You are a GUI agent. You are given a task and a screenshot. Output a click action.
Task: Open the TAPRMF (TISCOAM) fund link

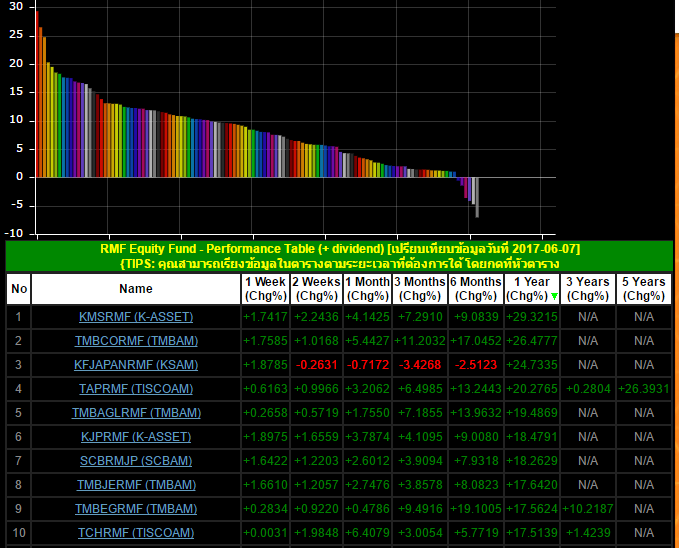tap(136, 389)
